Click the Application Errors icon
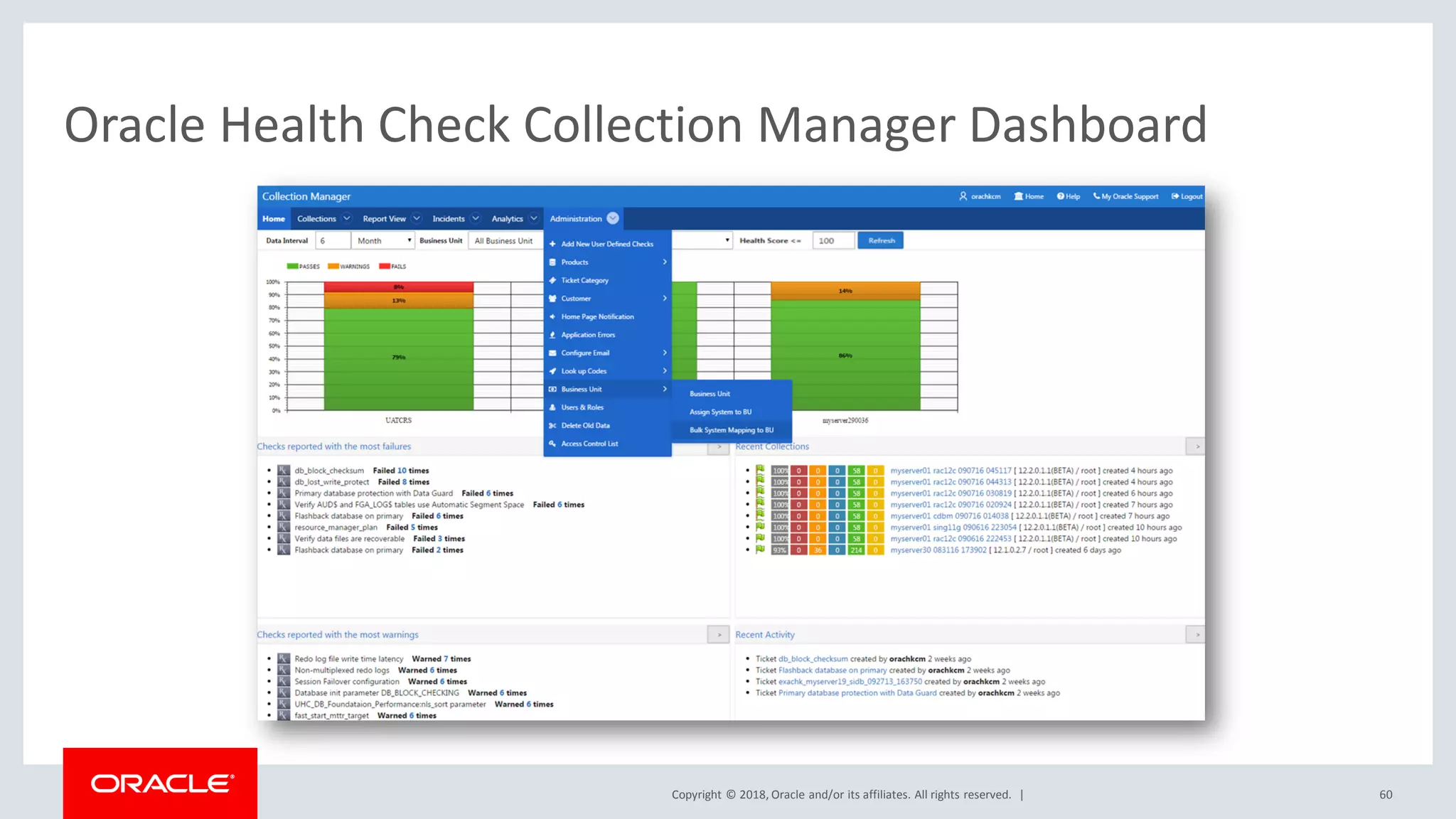1456x819 pixels. 552,335
